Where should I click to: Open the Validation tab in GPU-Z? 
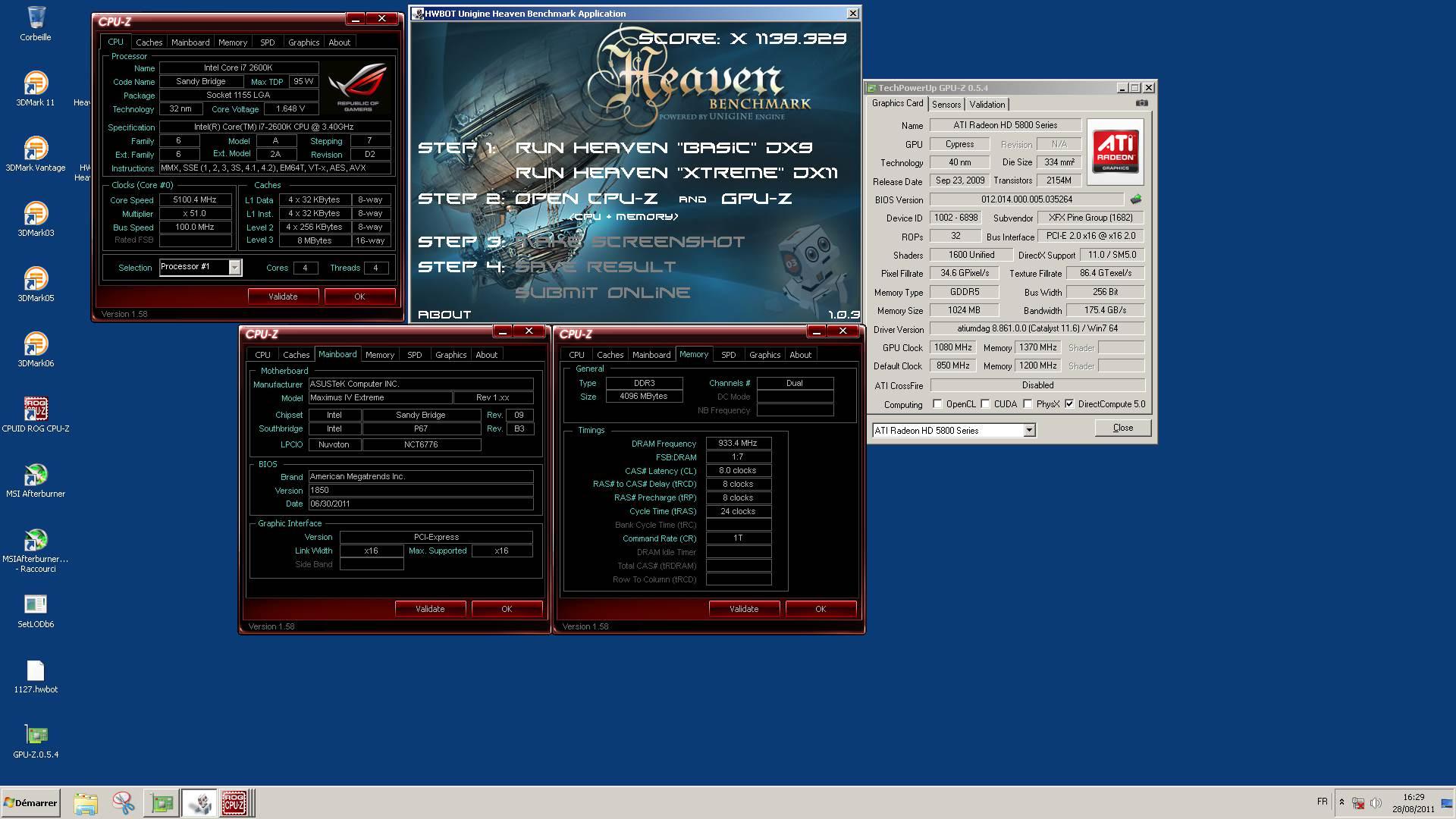tap(987, 105)
